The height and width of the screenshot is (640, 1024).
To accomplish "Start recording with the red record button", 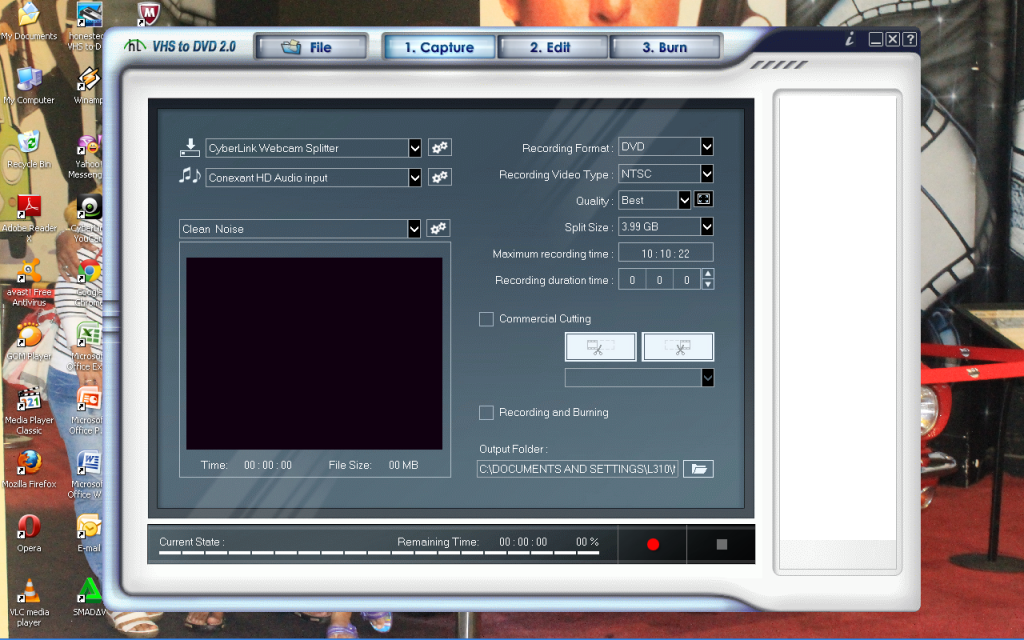I will tap(652, 544).
